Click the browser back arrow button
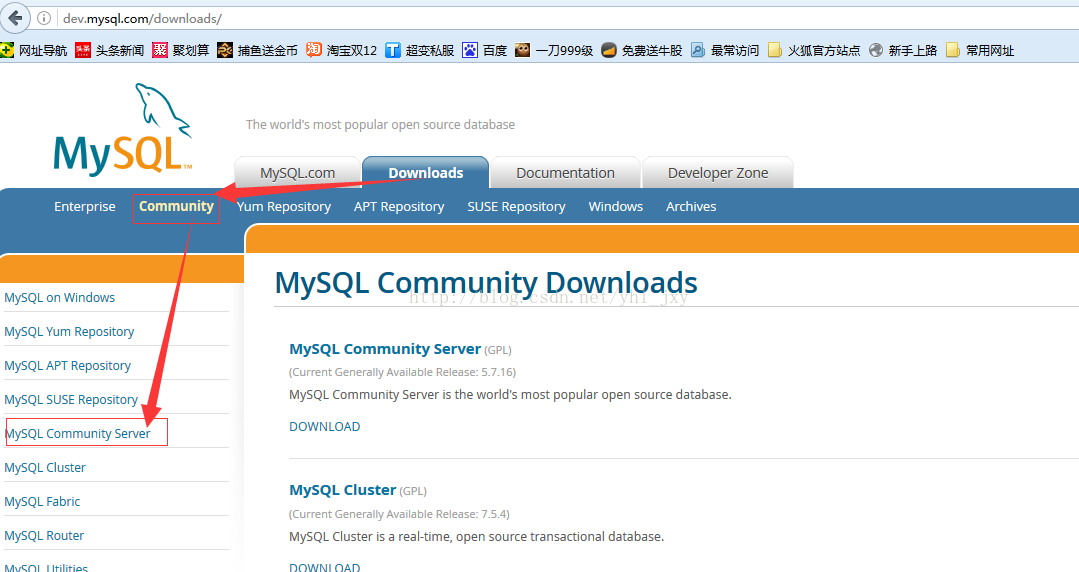This screenshot has height=572, width=1079. [14, 18]
